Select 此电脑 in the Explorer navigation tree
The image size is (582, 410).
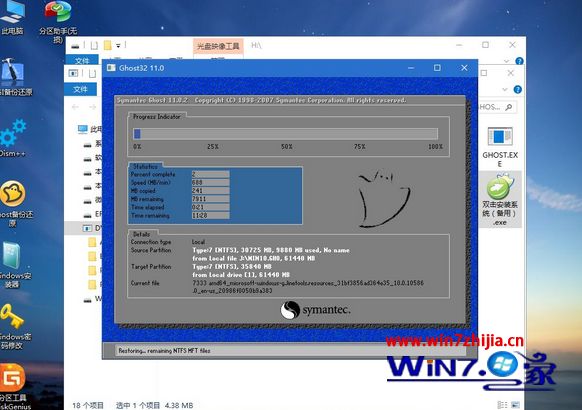click(89, 129)
